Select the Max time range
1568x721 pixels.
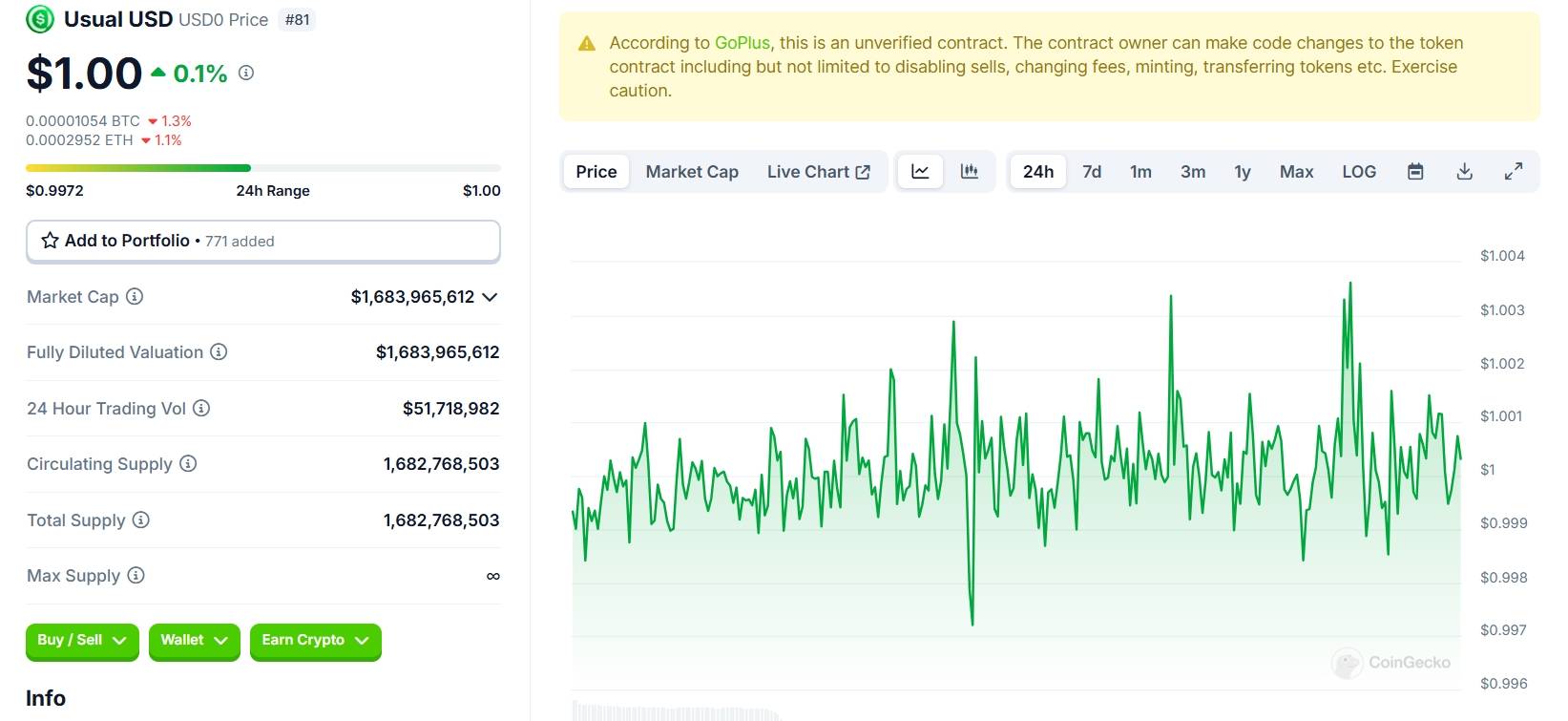point(1297,172)
